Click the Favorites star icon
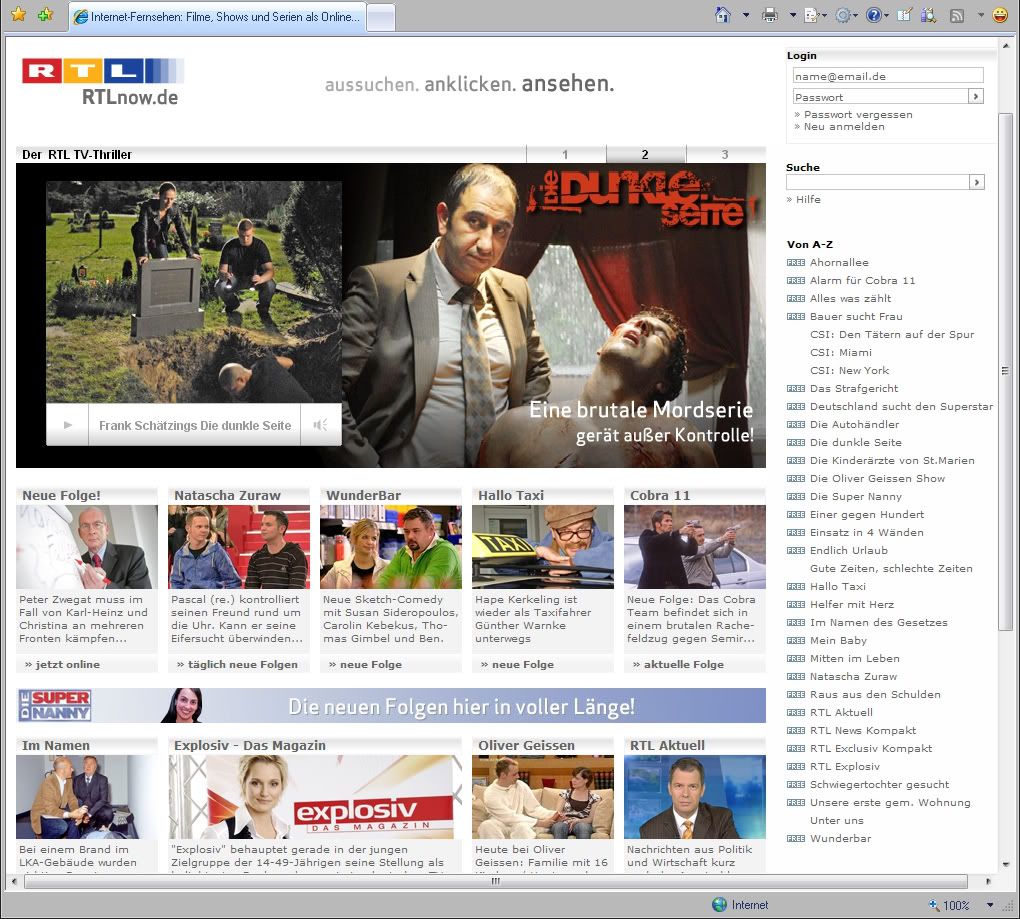The height and width of the screenshot is (919, 1020). (x=18, y=14)
